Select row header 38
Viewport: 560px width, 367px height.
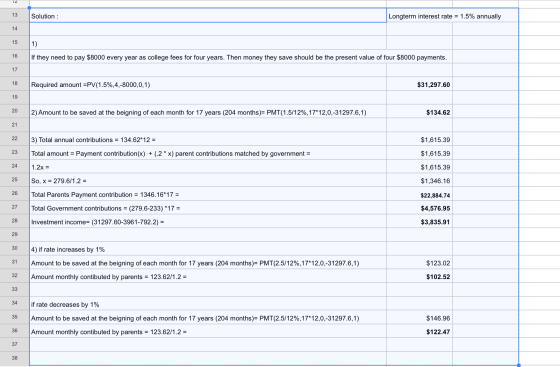(14, 358)
